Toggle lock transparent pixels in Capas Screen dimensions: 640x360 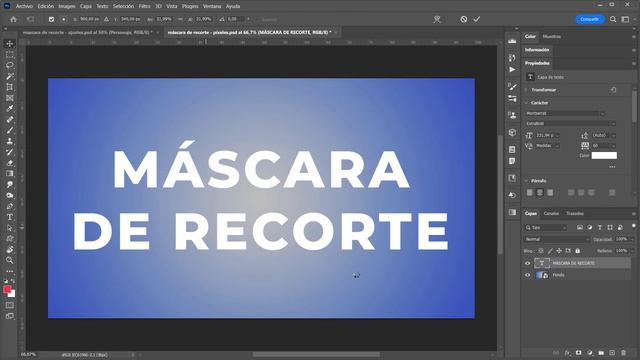click(541, 251)
